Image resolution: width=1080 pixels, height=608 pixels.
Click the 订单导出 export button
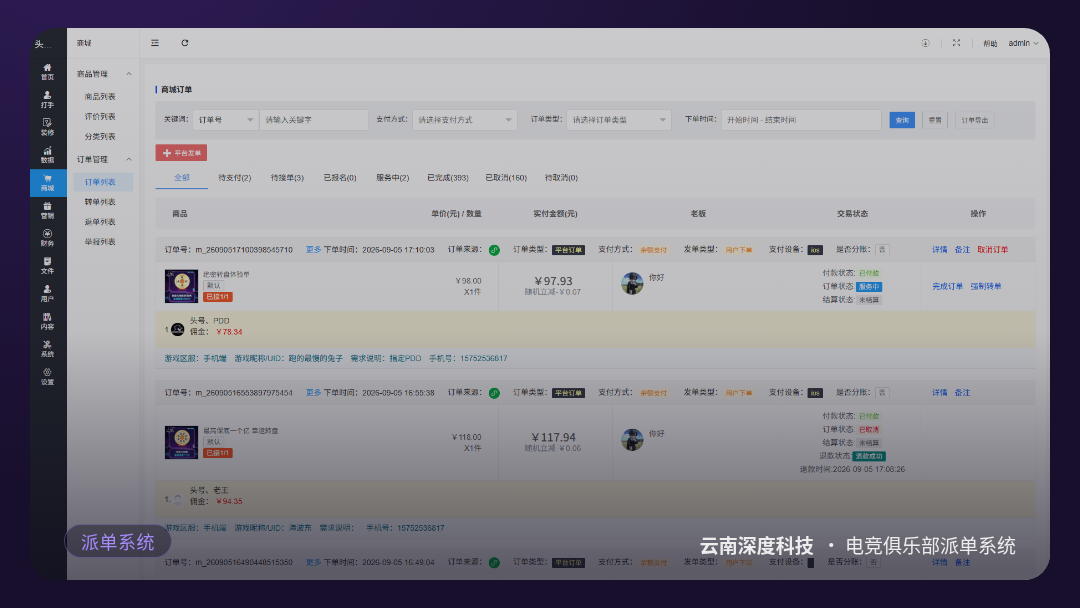pyautogui.click(x=975, y=120)
